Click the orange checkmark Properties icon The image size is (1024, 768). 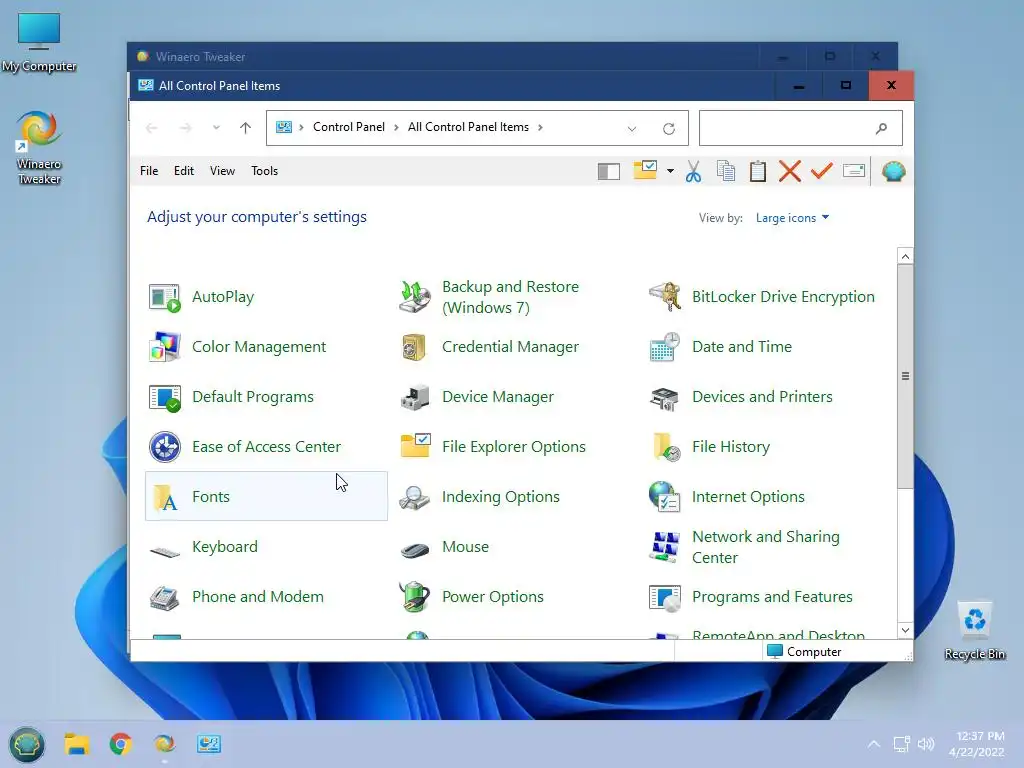[x=822, y=171]
